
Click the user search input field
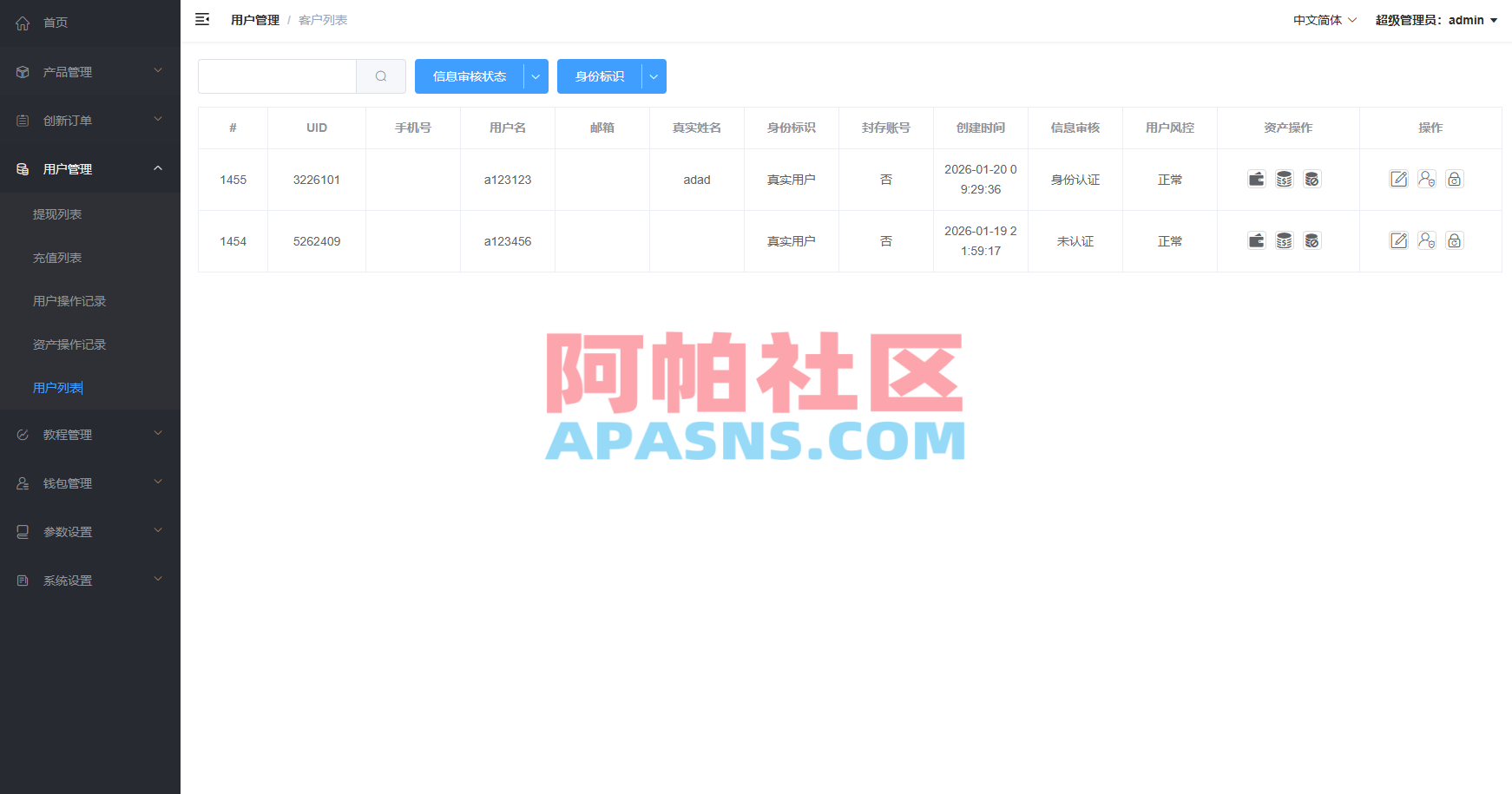(277, 76)
